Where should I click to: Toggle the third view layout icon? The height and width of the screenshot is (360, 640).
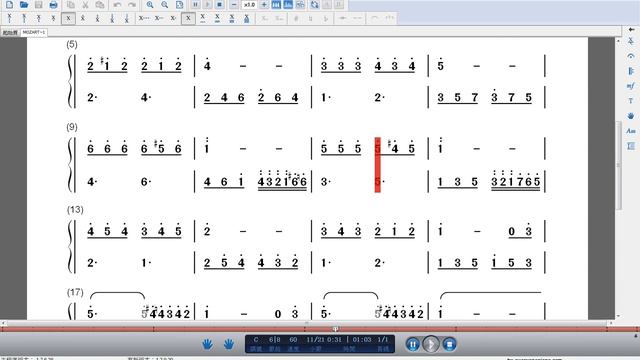(300, 5)
